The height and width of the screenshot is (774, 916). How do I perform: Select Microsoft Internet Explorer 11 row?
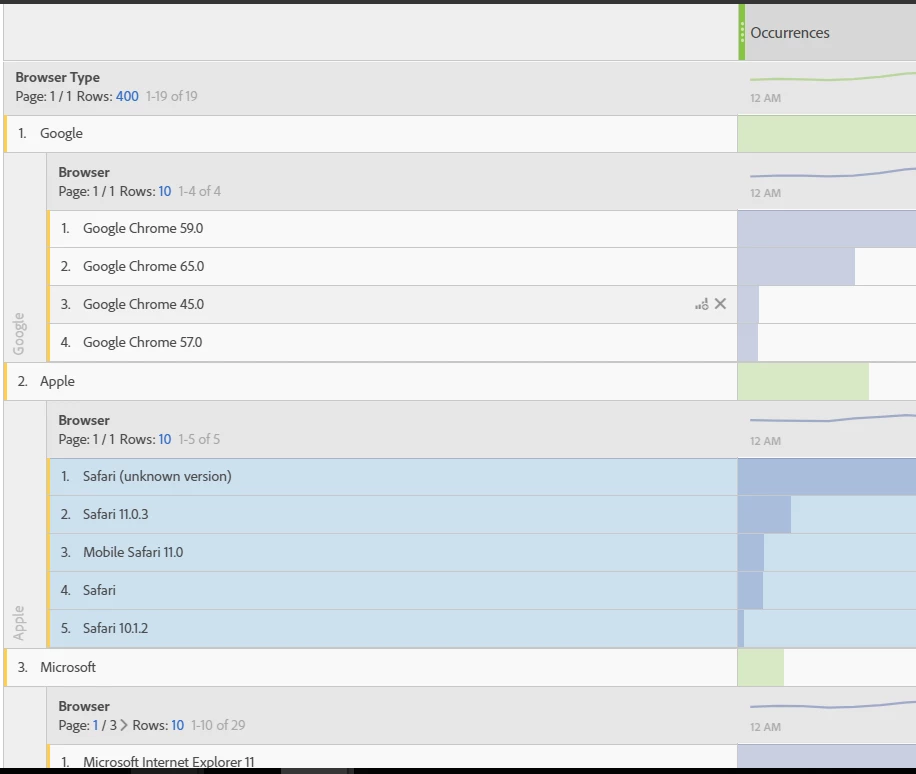393,756
